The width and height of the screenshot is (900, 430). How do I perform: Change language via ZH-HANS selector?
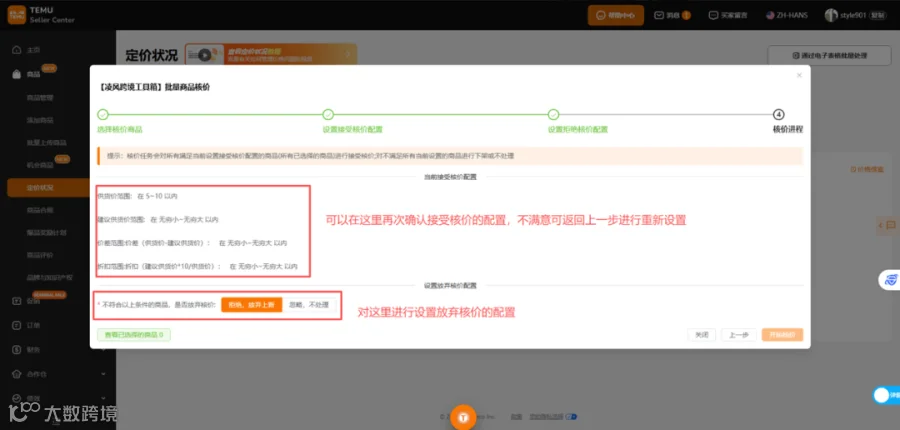click(786, 16)
